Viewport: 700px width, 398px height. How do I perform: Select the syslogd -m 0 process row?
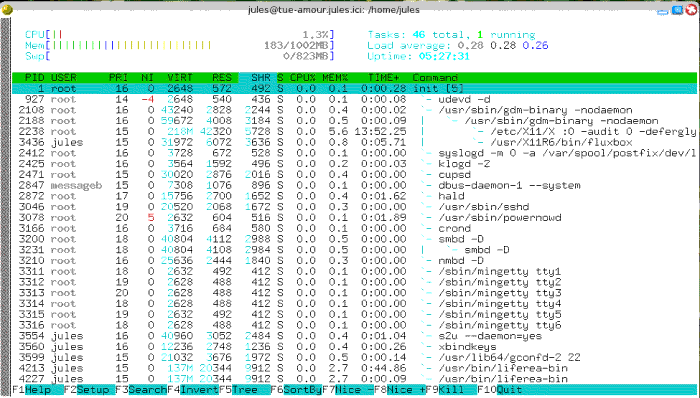click(354, 153)
